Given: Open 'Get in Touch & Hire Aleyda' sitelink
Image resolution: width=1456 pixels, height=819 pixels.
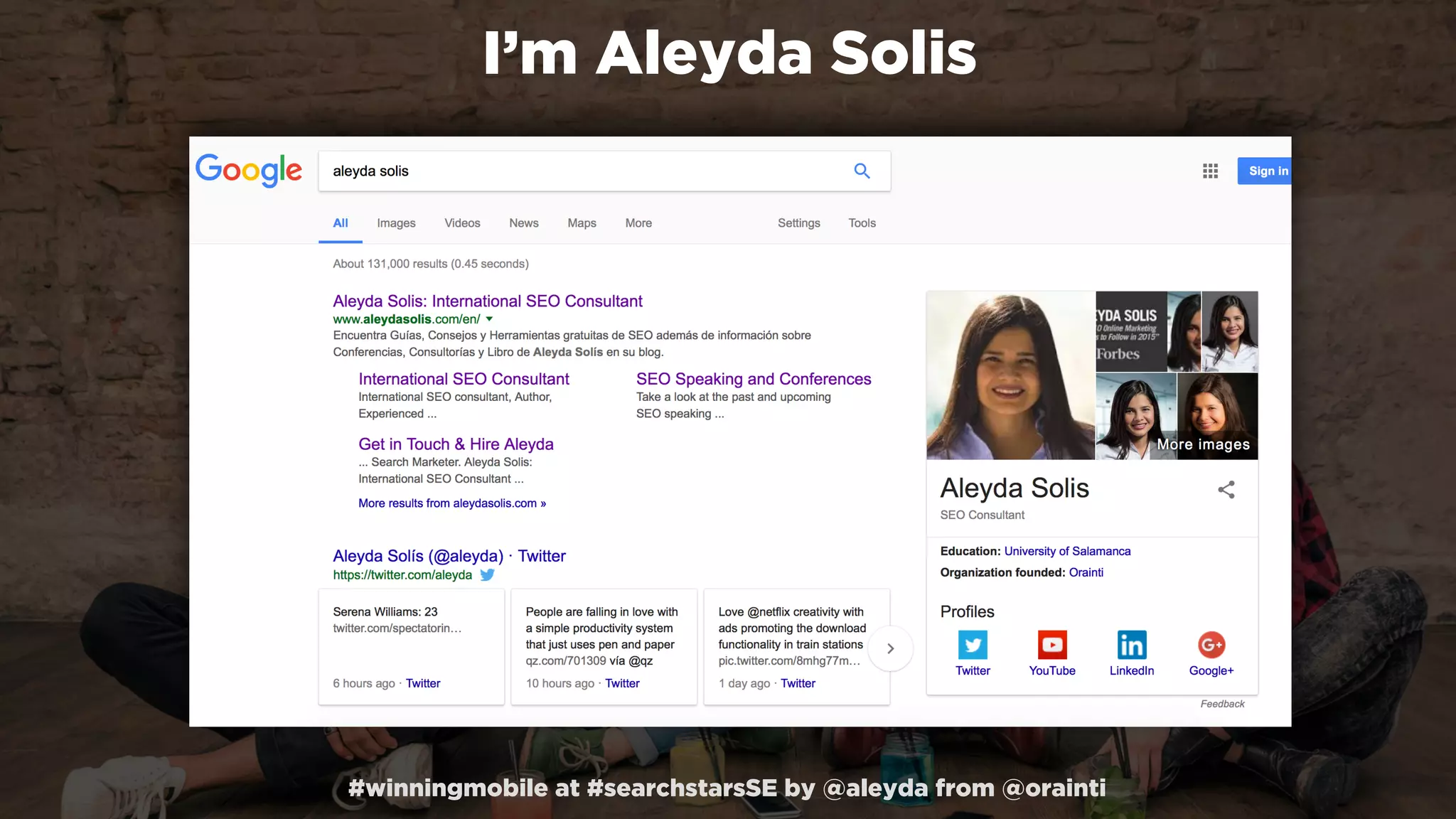Looking at the screenshot, I should (456, 444).
